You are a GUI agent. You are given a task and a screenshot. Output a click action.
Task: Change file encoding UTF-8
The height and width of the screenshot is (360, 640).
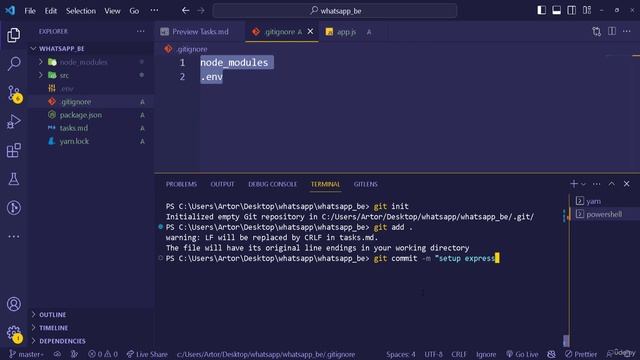tap(433, 354)
